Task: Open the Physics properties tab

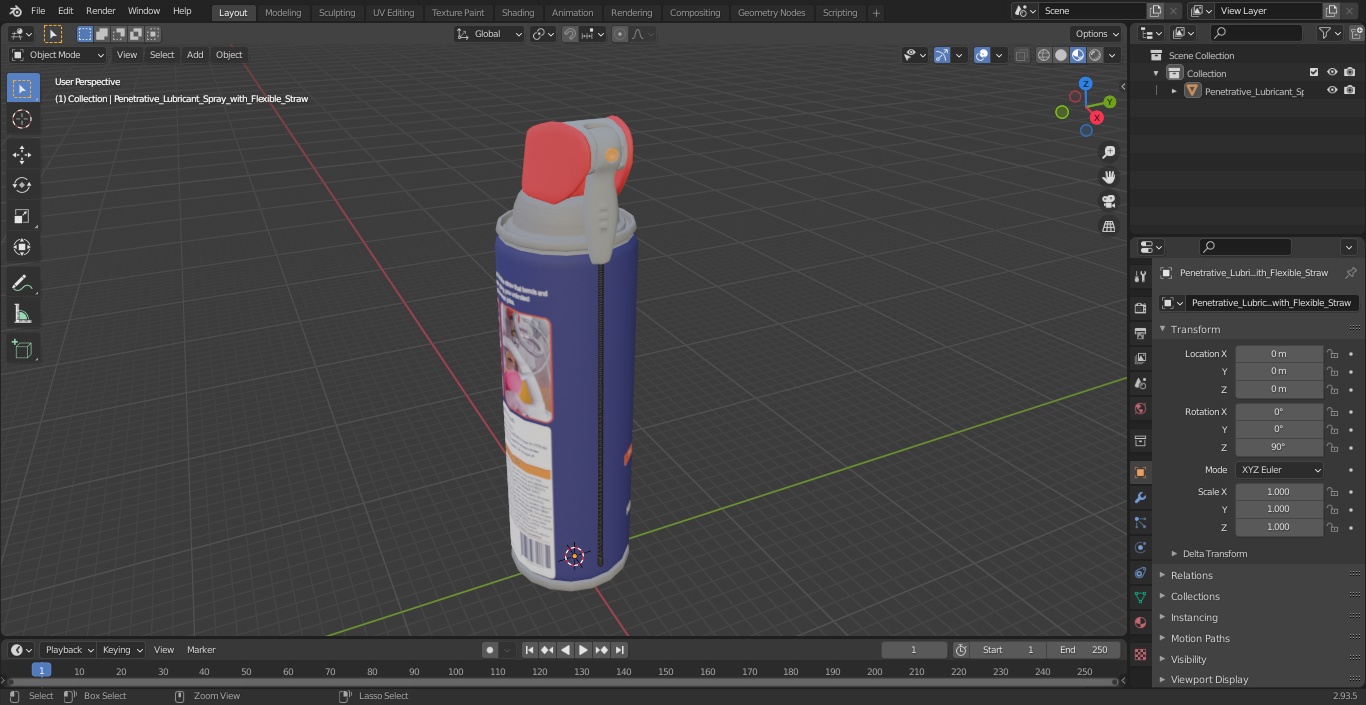Action: pos(1140,547)
